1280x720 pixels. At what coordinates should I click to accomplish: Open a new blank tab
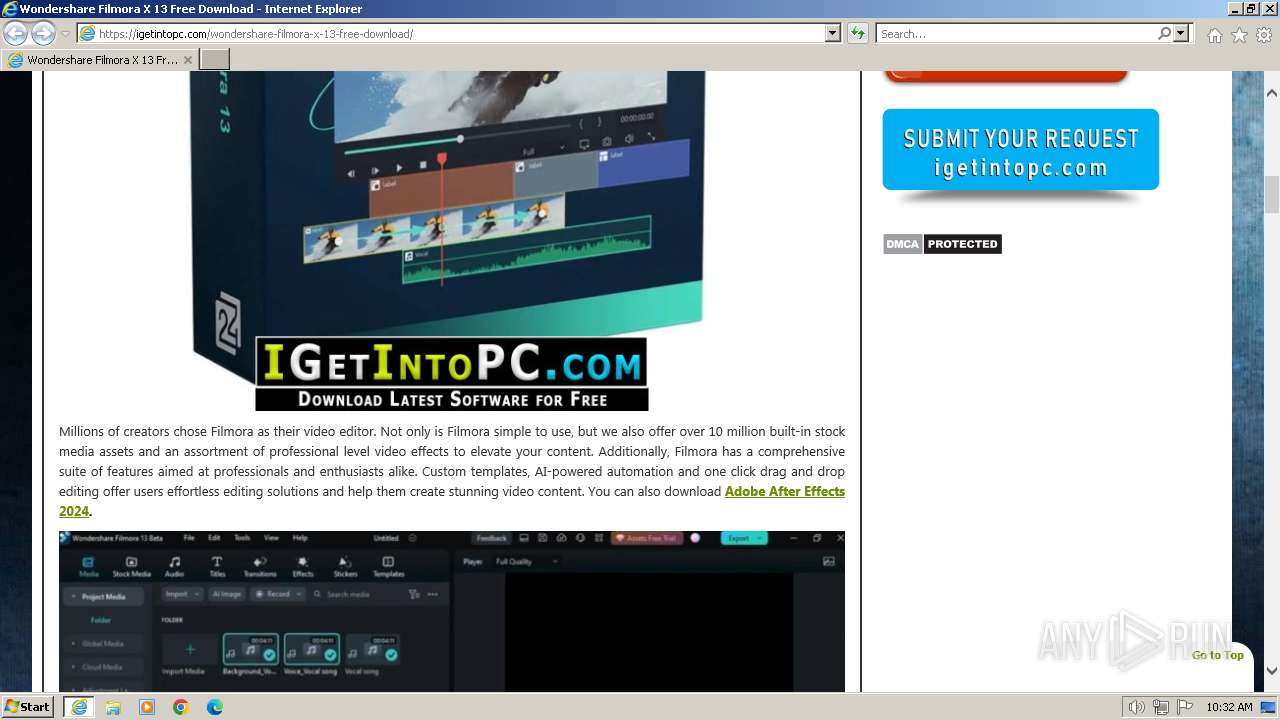[x=215, y=60]
